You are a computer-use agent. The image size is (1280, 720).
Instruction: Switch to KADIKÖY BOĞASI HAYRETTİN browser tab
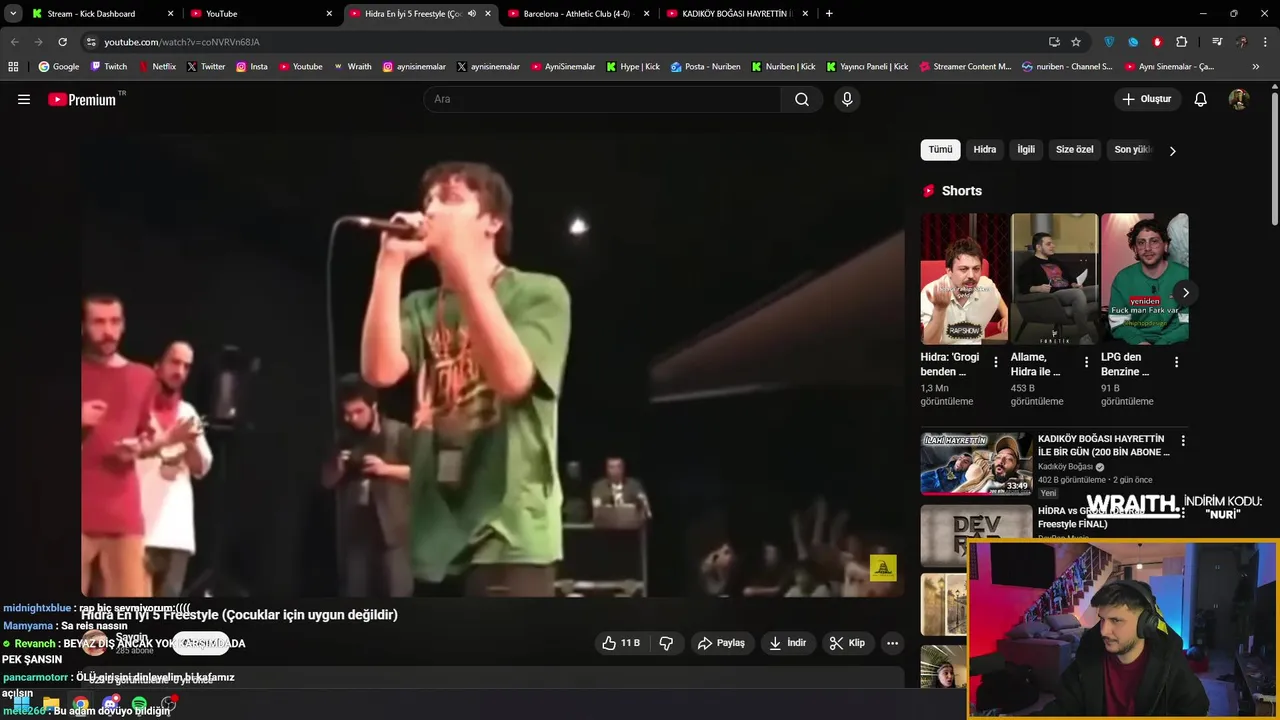[x=736, y=14]
